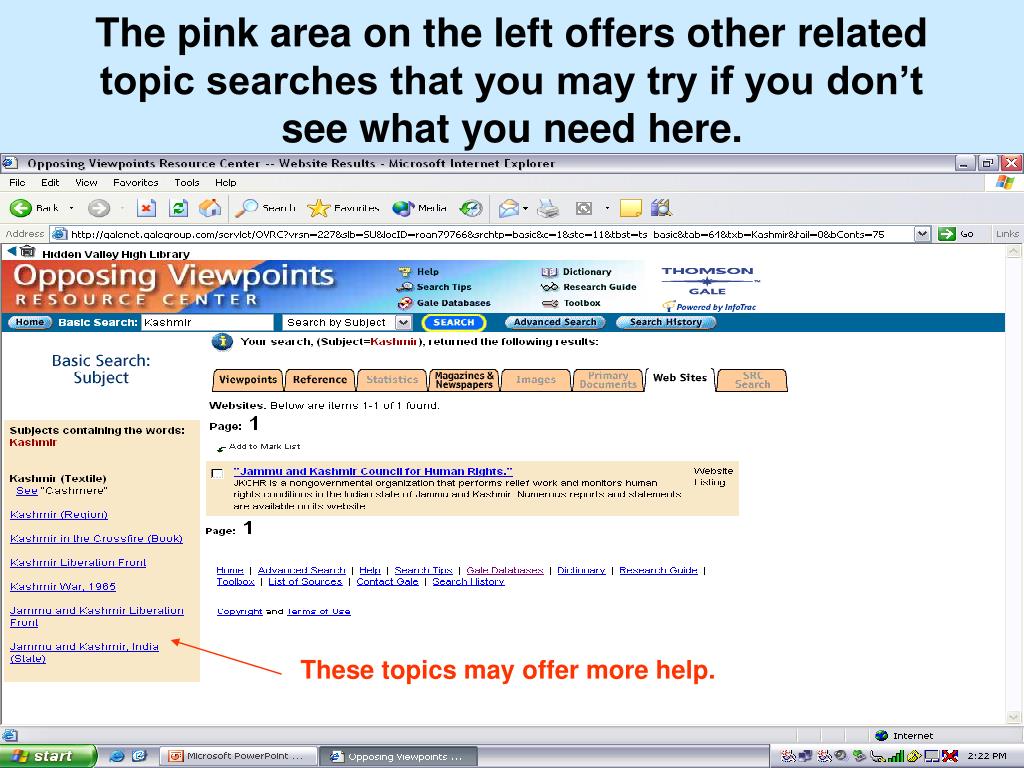Viewport: 1024px width, 768px height.
Task: Stop page loading with red X icon
Action: [146, 208]
